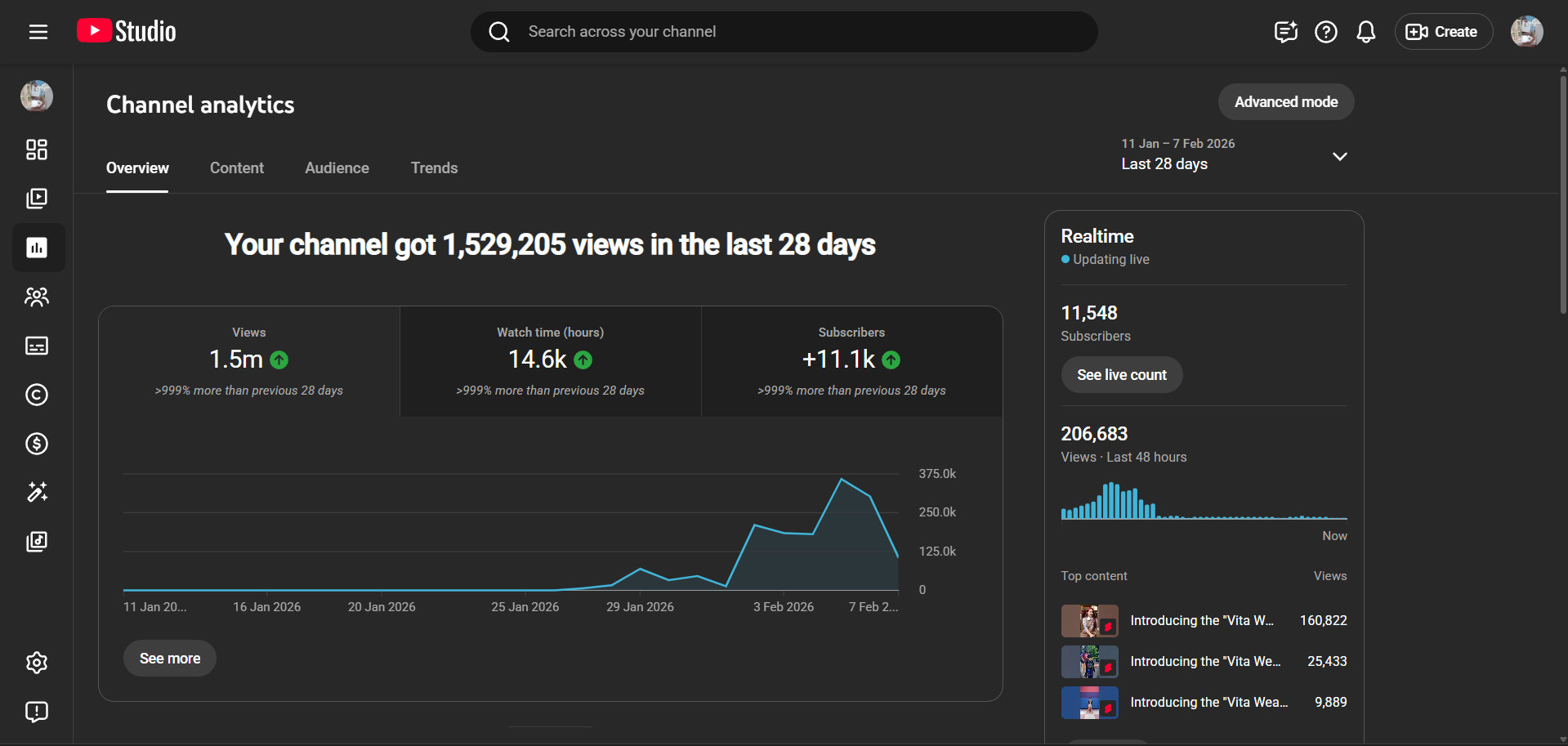Select the Watch time (hours) metric card
This screenshot has height=746, width=1568.
550,361
